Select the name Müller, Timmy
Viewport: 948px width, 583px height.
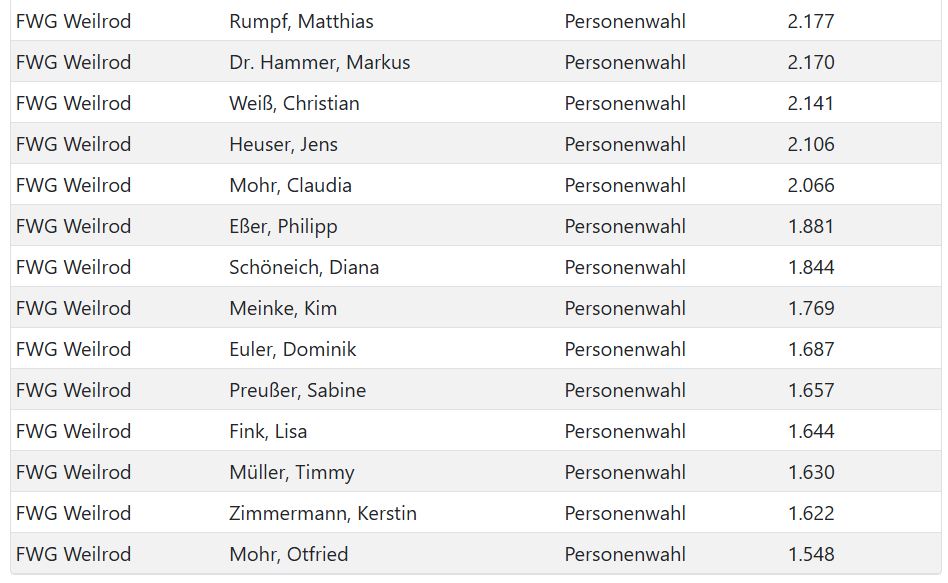coord(291,472)
